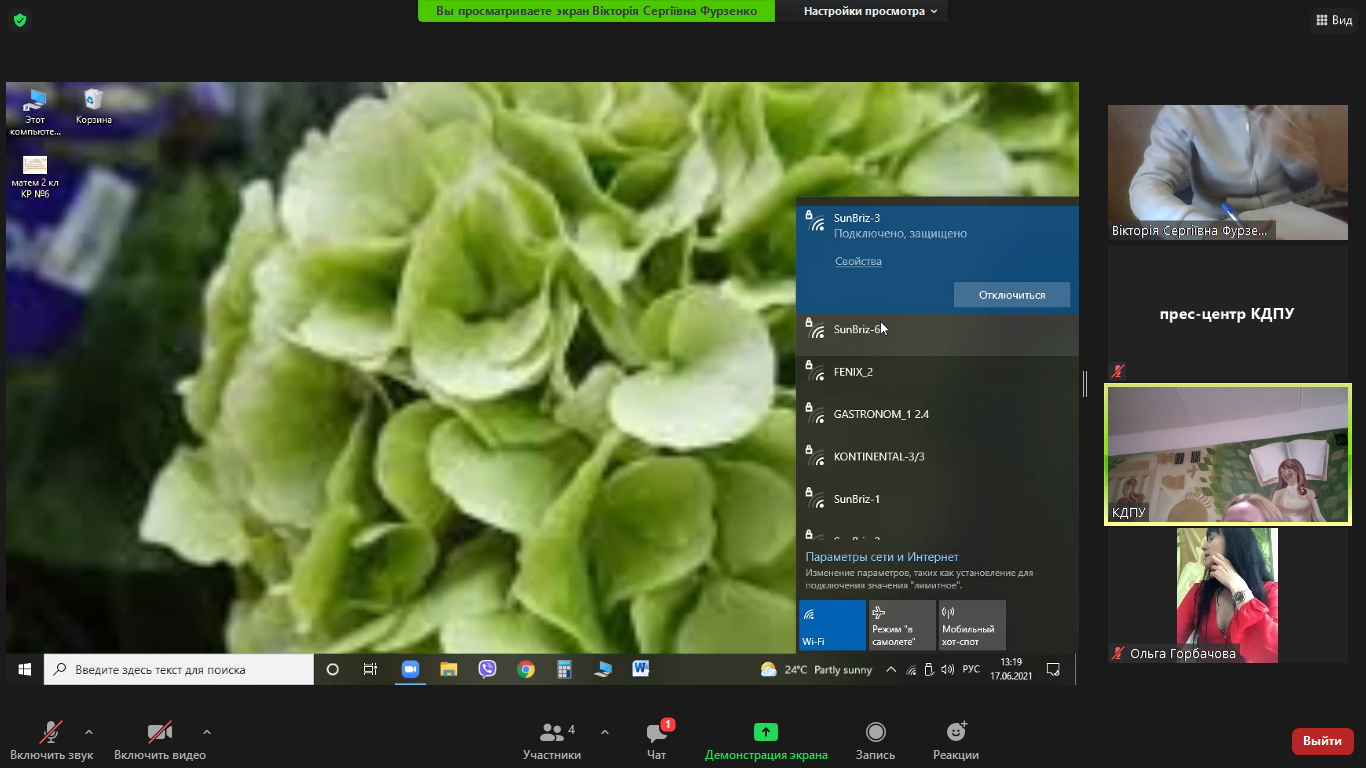Start Демонстрация экрана screen sharing
The width and height of the screenshot is (1366, 768).
click(766, 741)
